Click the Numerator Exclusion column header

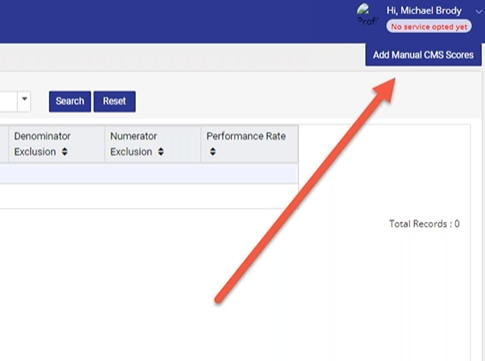click(153, 144)
